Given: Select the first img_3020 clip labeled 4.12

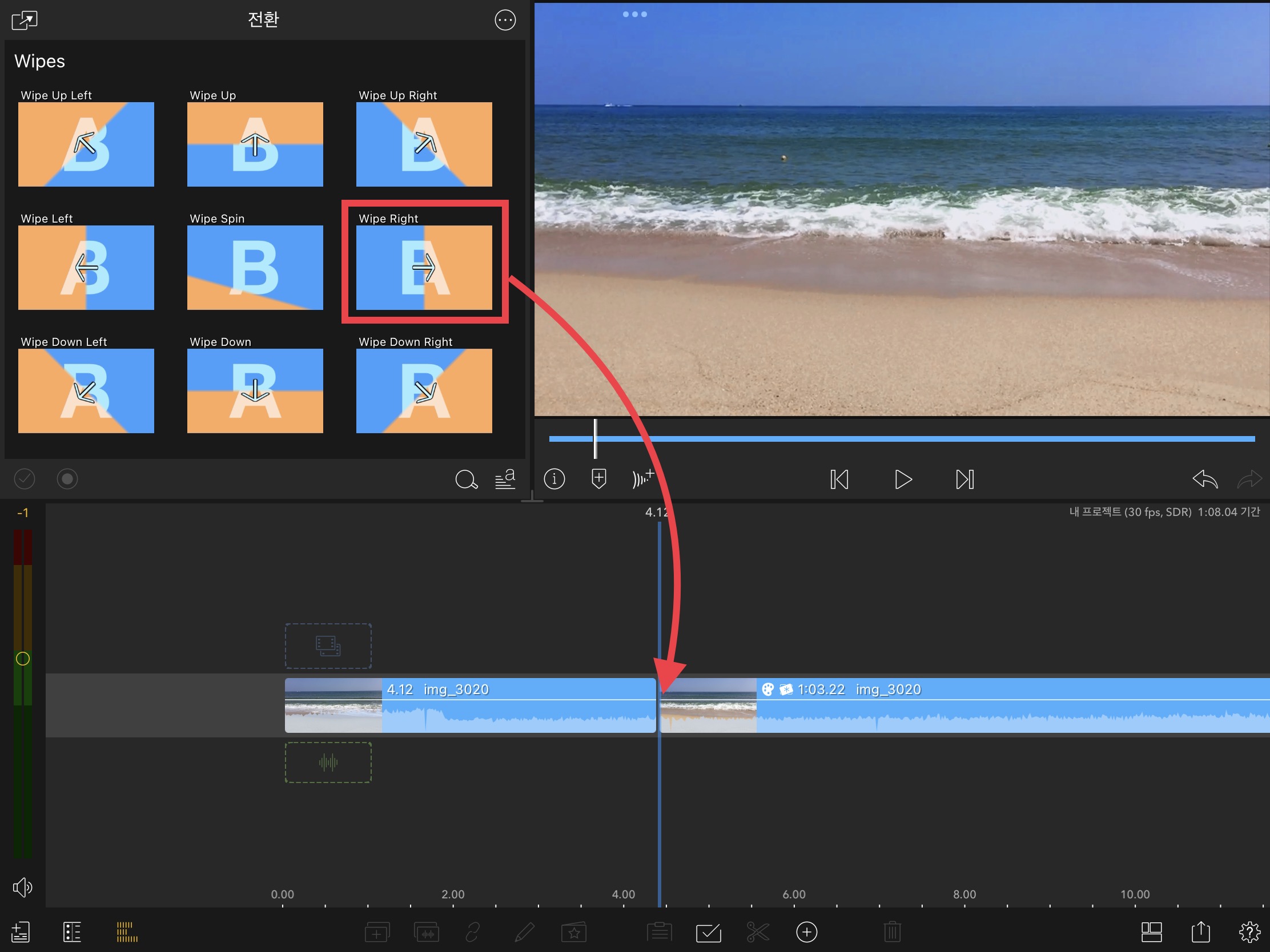Looking at the screenshot, I should pos(470,705).
